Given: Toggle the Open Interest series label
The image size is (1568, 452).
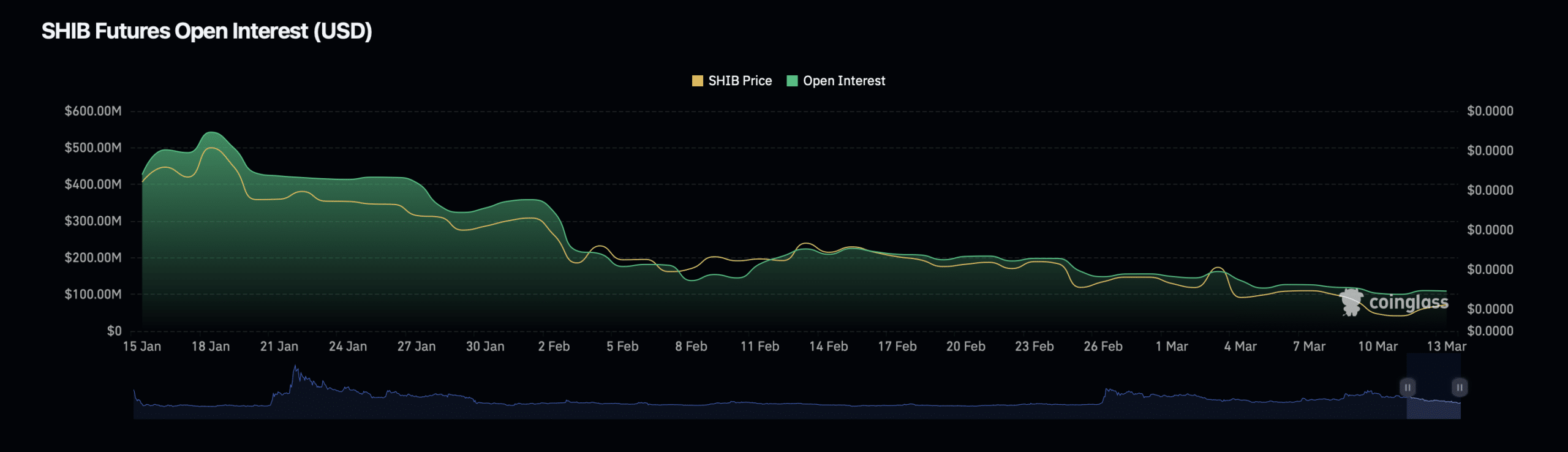Looking at the screenshot, I should point(843,81).
